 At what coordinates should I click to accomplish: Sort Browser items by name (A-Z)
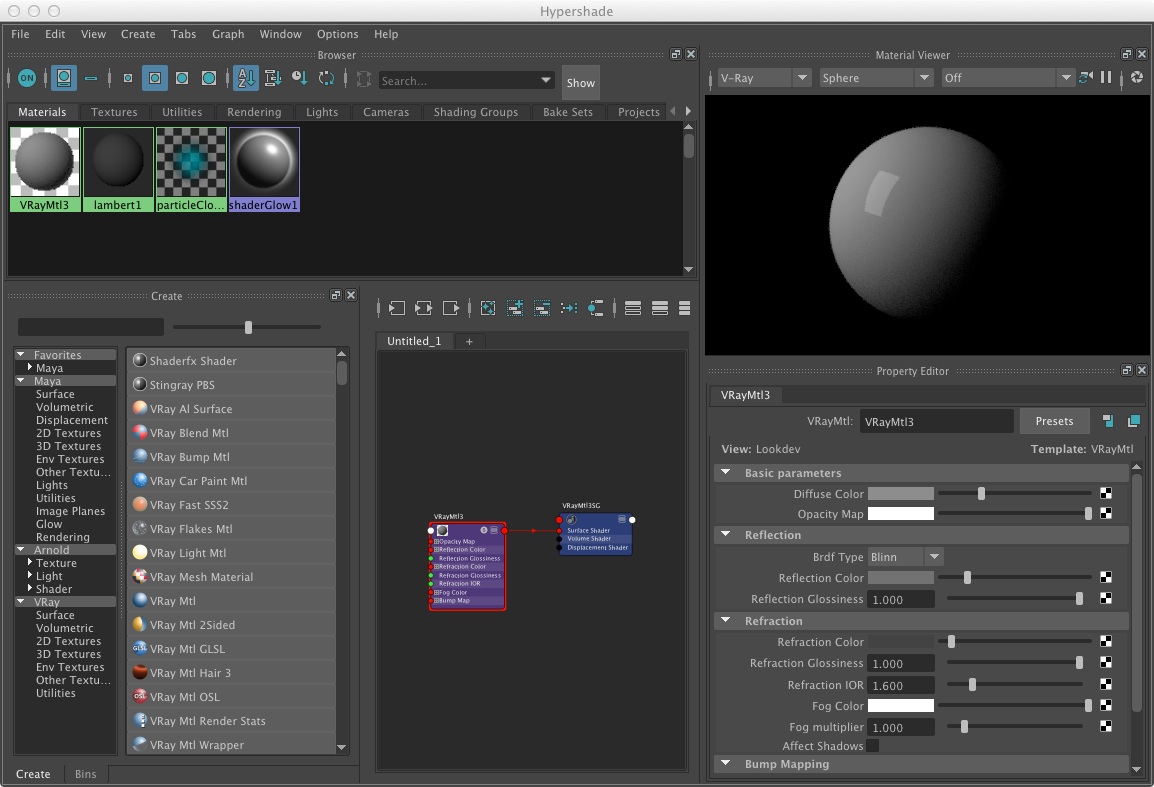[246, 78]
